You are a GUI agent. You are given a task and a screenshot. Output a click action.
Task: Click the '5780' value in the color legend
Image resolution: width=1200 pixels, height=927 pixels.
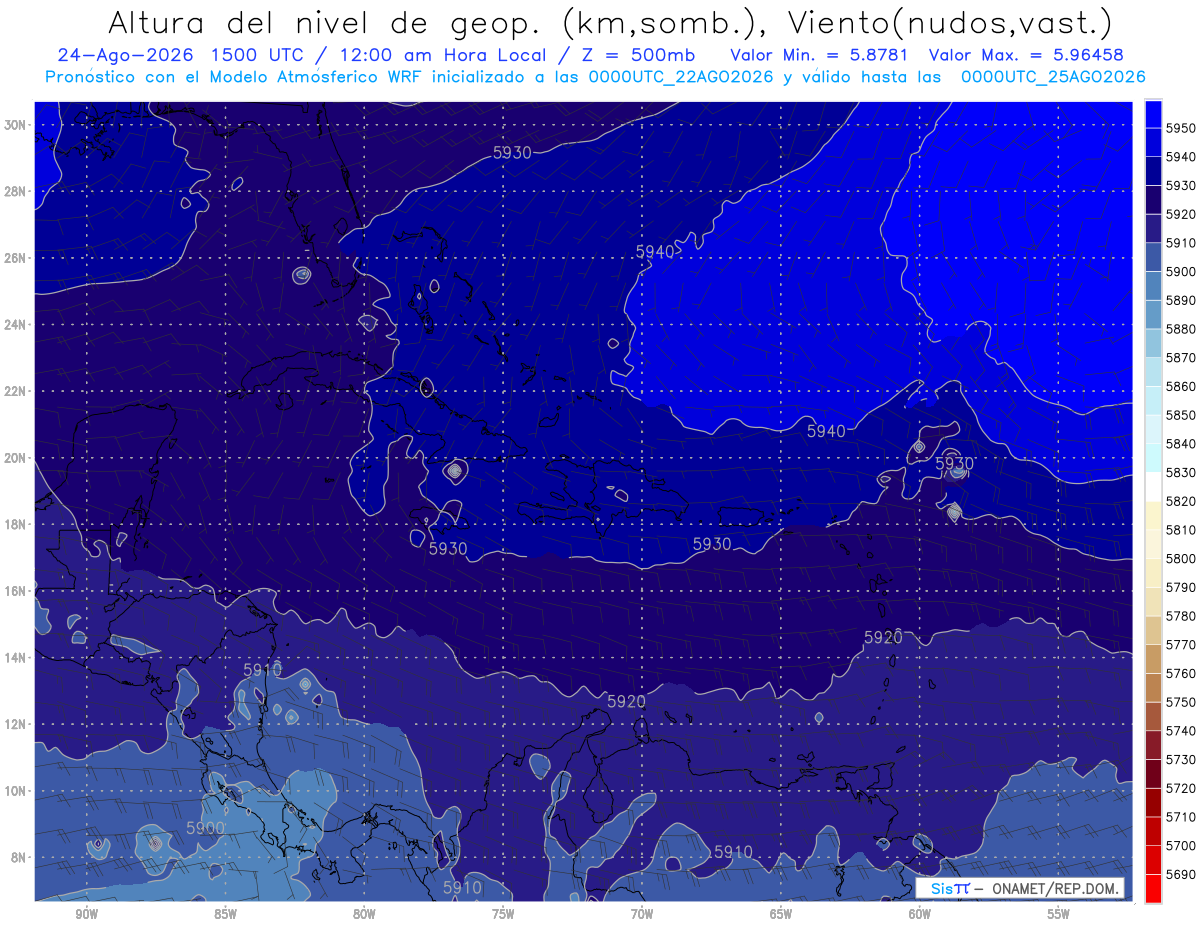(x=1181, y=616)
